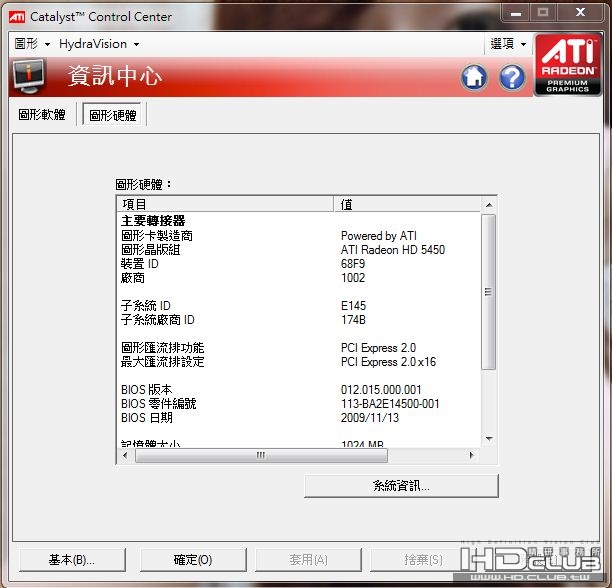This screenshot has width=612, height=588.
Task: Click the ATI icon in the title bar
Action: point(17,17)
